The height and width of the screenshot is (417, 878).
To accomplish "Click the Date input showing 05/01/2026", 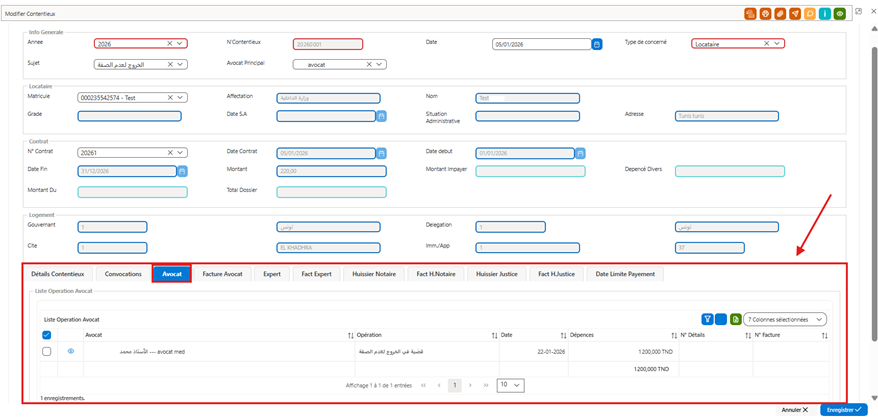I will tap(541, 44).
